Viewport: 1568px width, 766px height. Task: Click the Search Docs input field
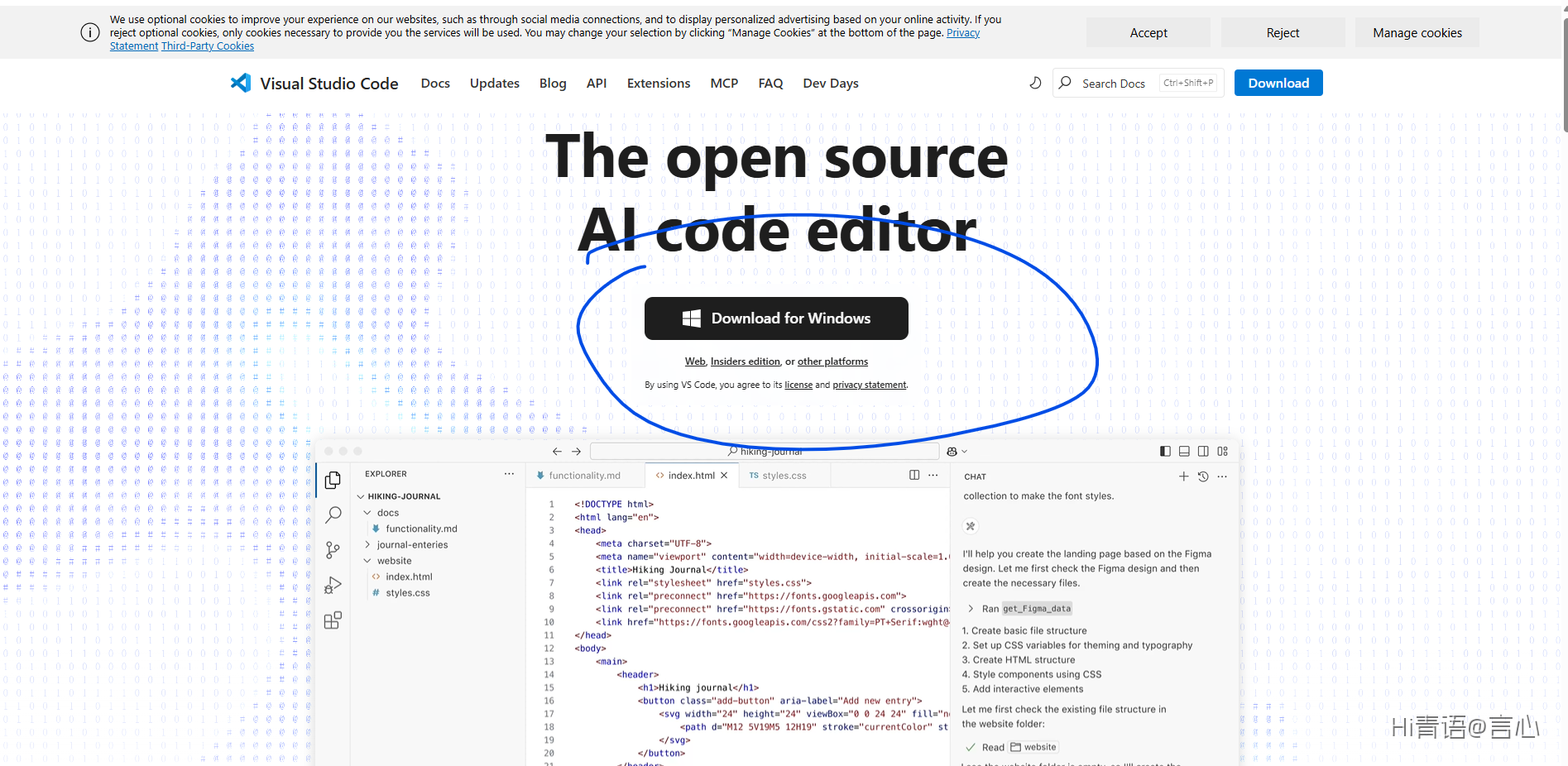coord(1114,83)
